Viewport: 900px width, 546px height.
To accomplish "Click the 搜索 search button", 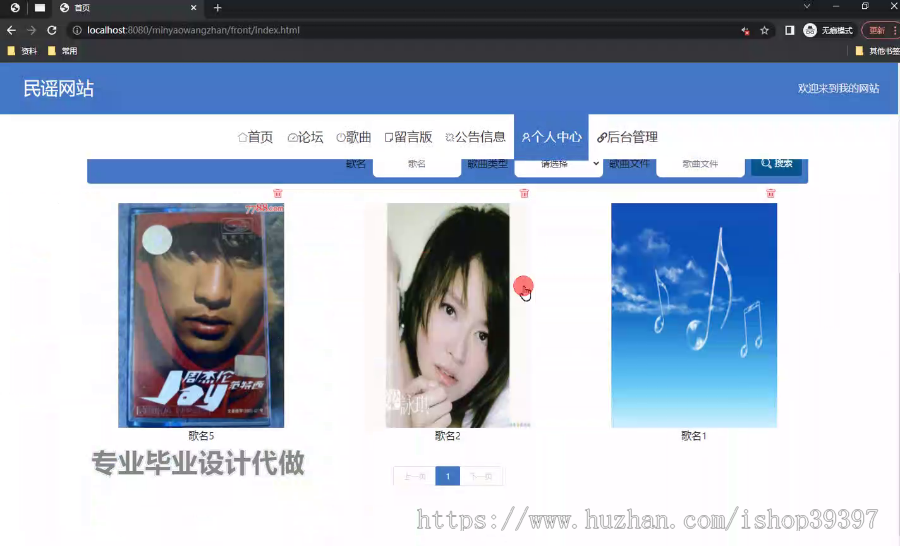I will click(777, 164).
